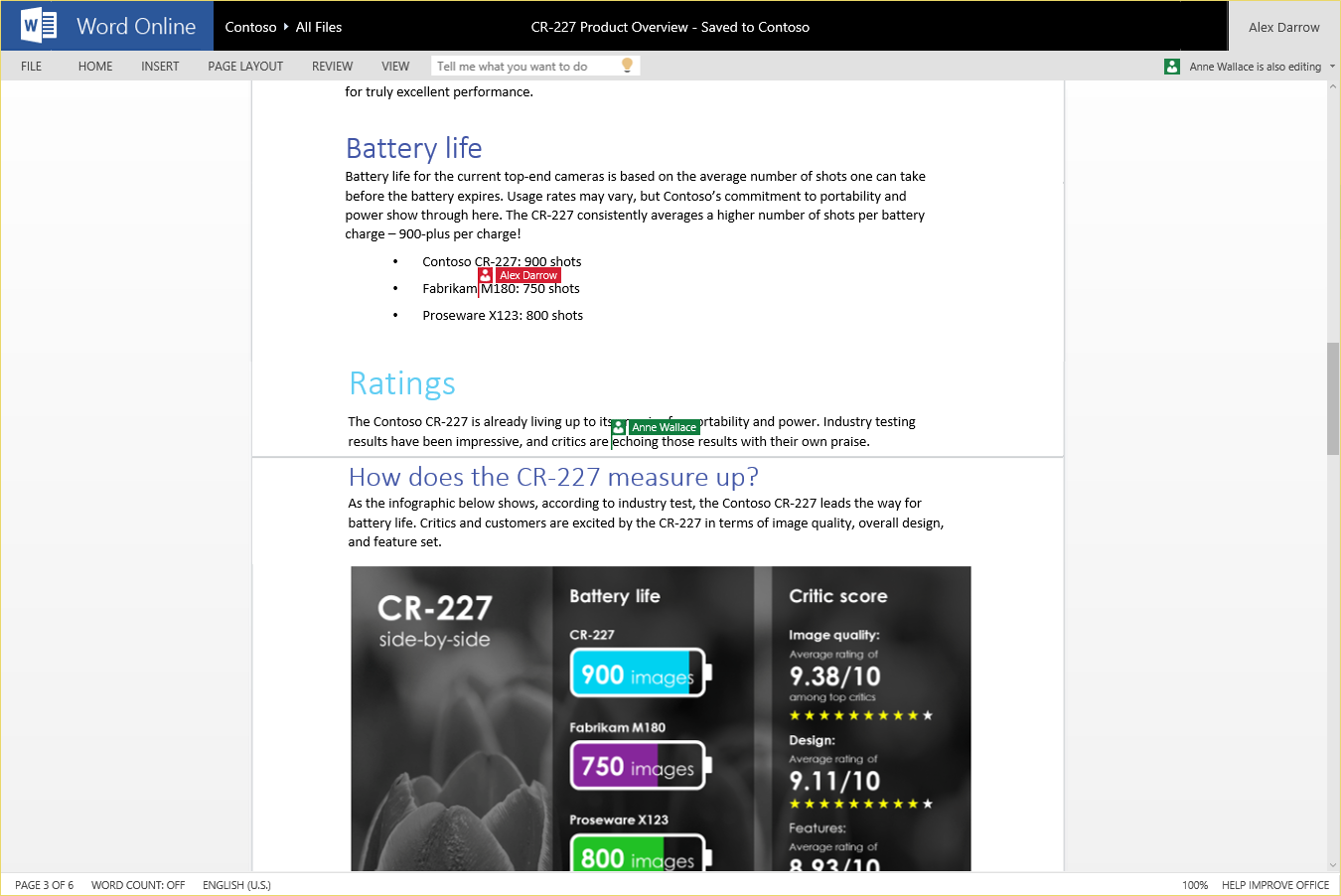1341x896 pixels.
Task: Click the Alex Darrow account name
Action: click(x=1283, y=27)
